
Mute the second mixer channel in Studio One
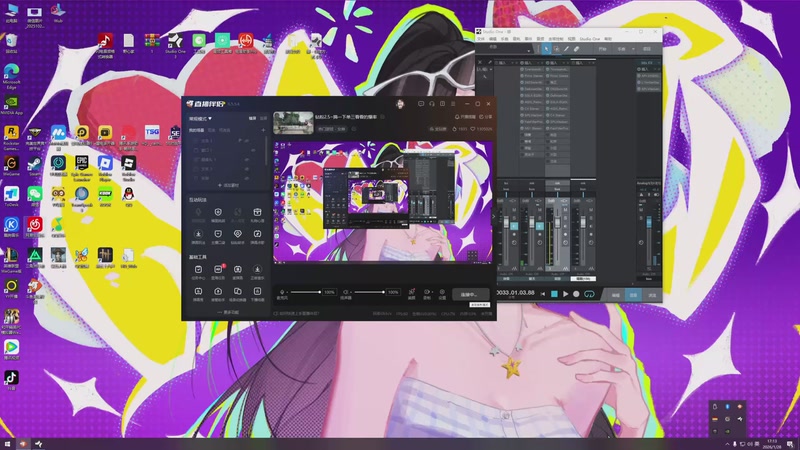[x=540, y=210]
